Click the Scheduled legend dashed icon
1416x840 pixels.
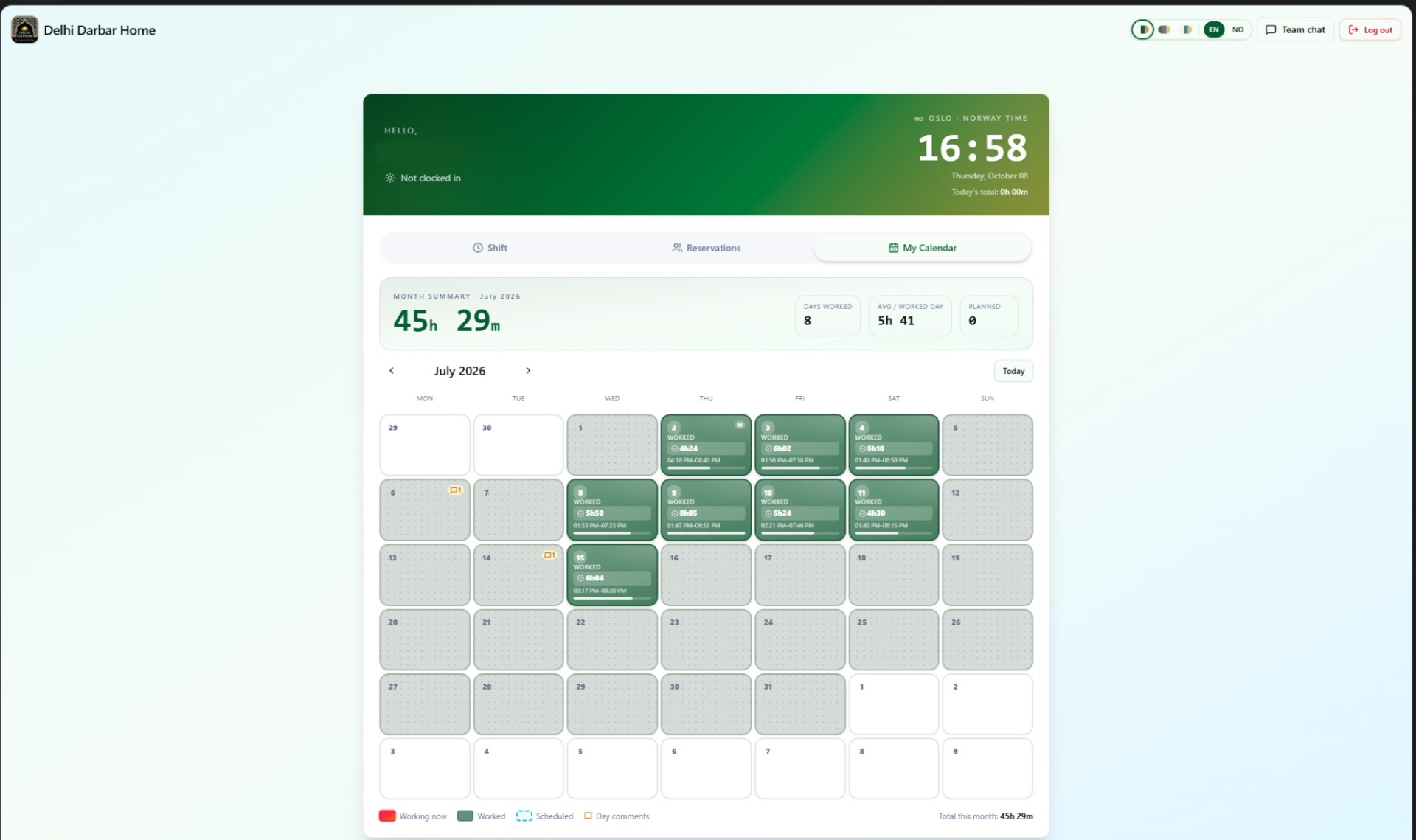[524, 816]
